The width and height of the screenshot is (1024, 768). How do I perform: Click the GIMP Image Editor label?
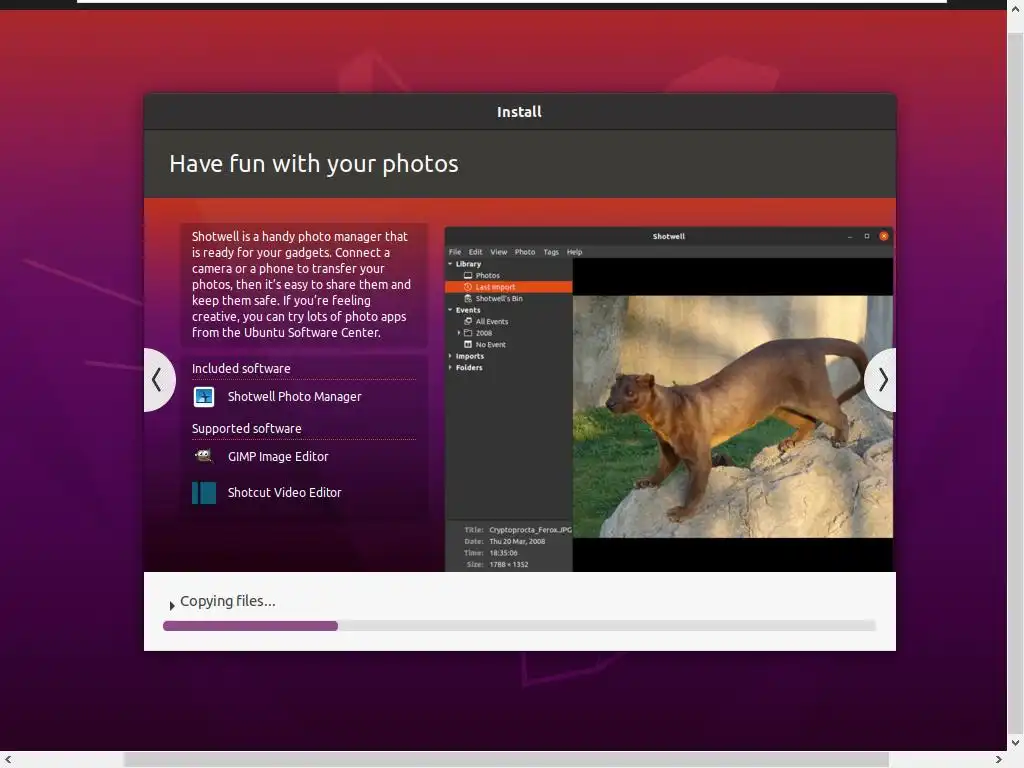(x=278, y=456)
